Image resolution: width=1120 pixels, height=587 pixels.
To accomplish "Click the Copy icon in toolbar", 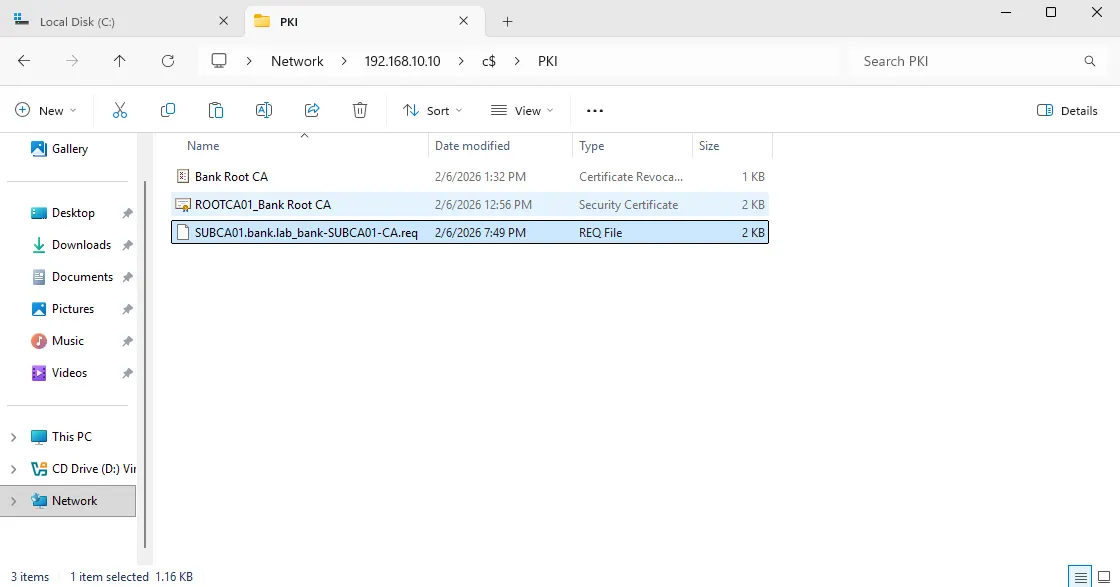I will (x=168, y=110).
